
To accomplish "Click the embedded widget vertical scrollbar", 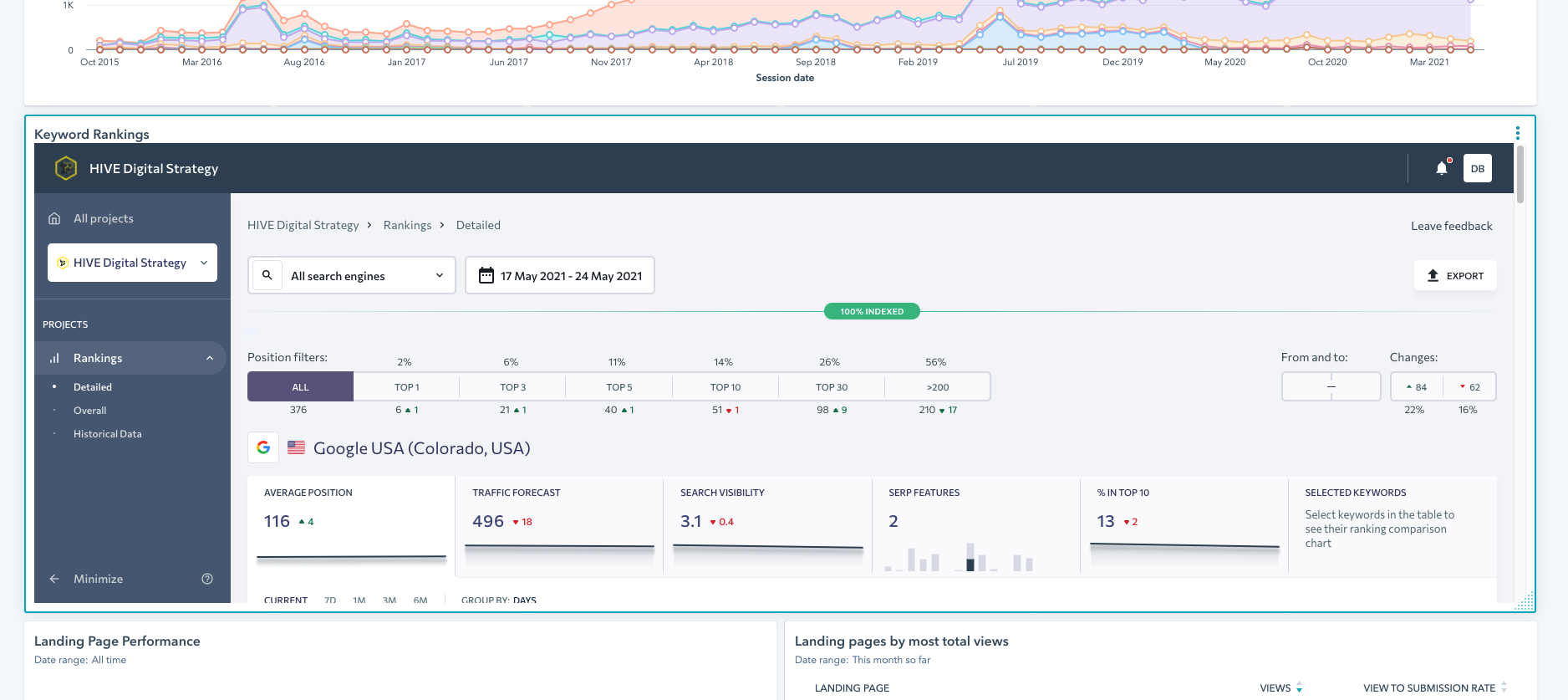I will 1520,174.
